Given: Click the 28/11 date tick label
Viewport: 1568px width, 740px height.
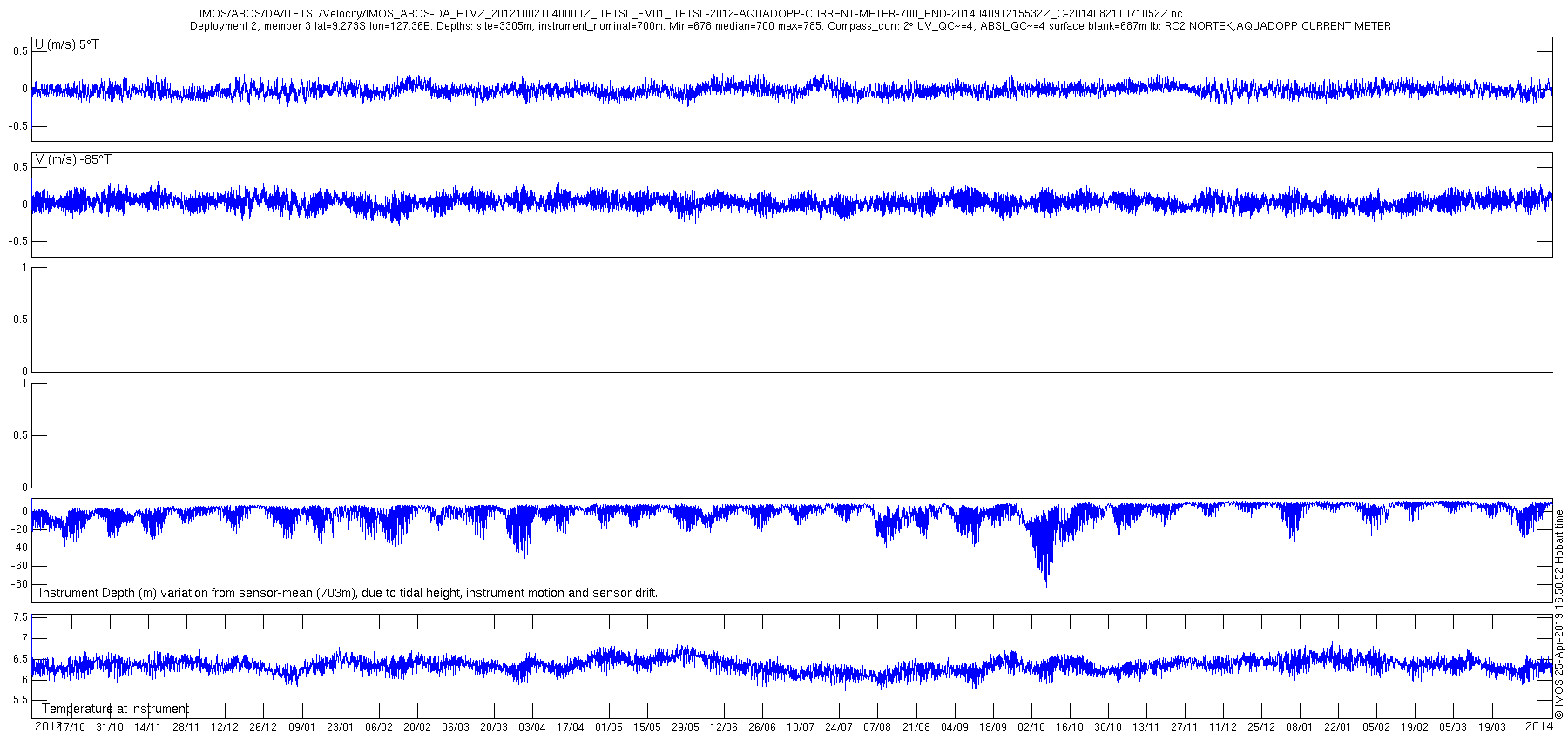Looking at the screenshot, I should pyautogui.click(x=186, y=728).
